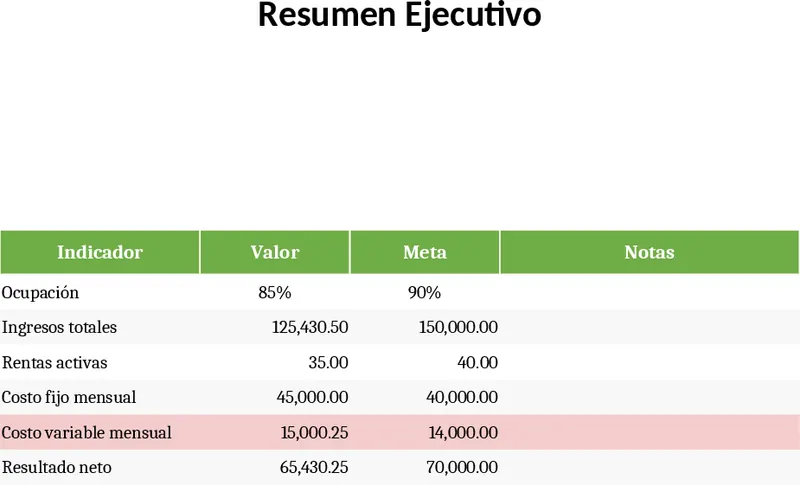Select the Valor column header
Image resolution: width=800 pixels, height=485 pixels.
pyautogui.click(x=275, y=252)
